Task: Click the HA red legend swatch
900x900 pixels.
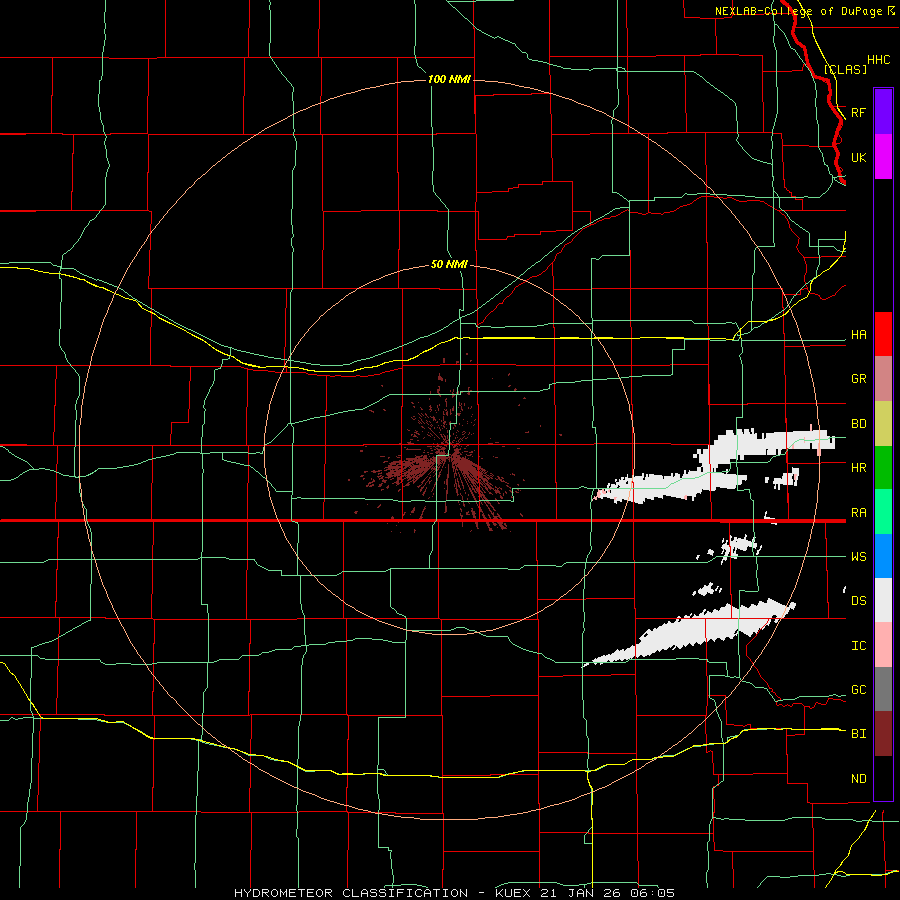Action: (x=883, y=334)
